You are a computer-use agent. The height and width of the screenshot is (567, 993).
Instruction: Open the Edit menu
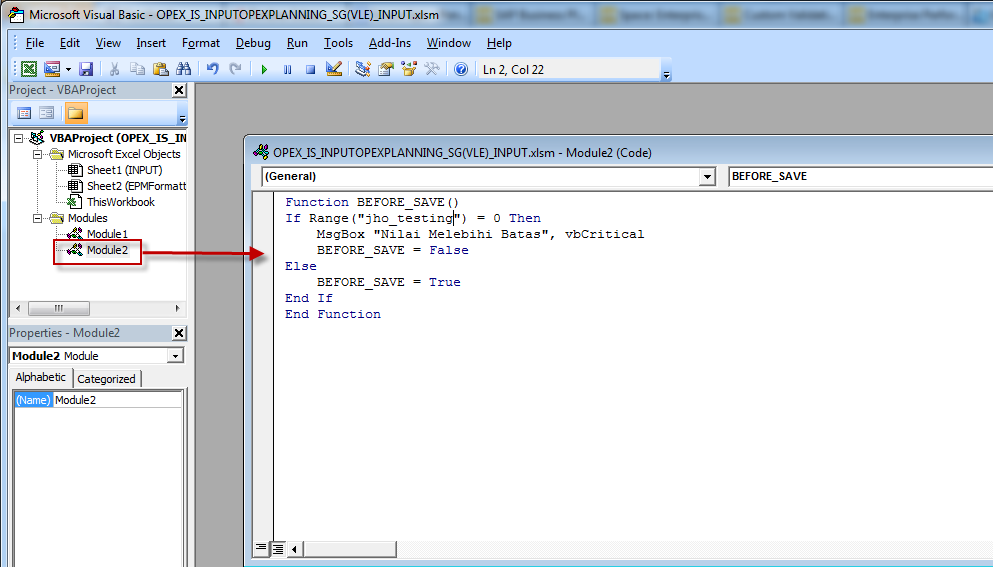[x=70, y=43]
